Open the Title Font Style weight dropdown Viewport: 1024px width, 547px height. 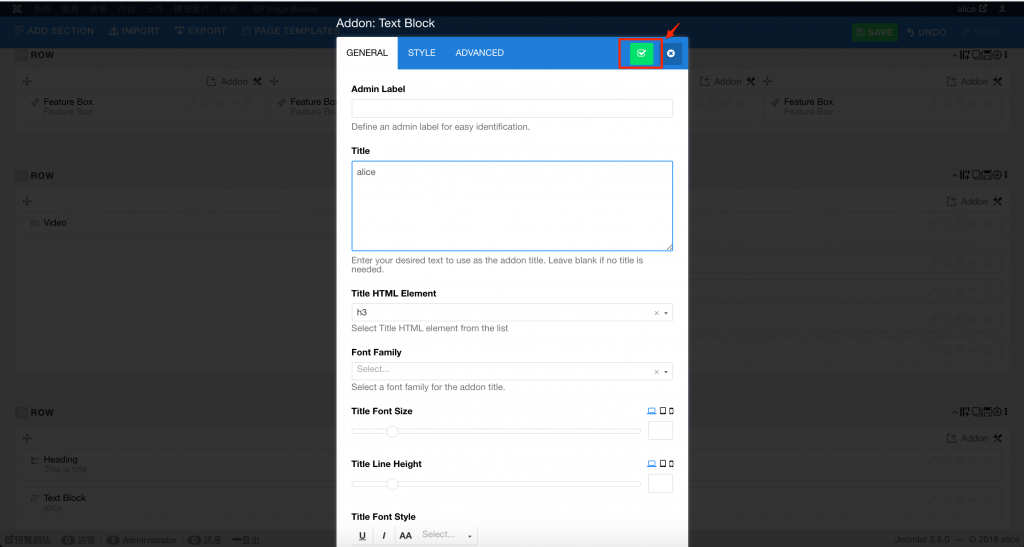447,536
